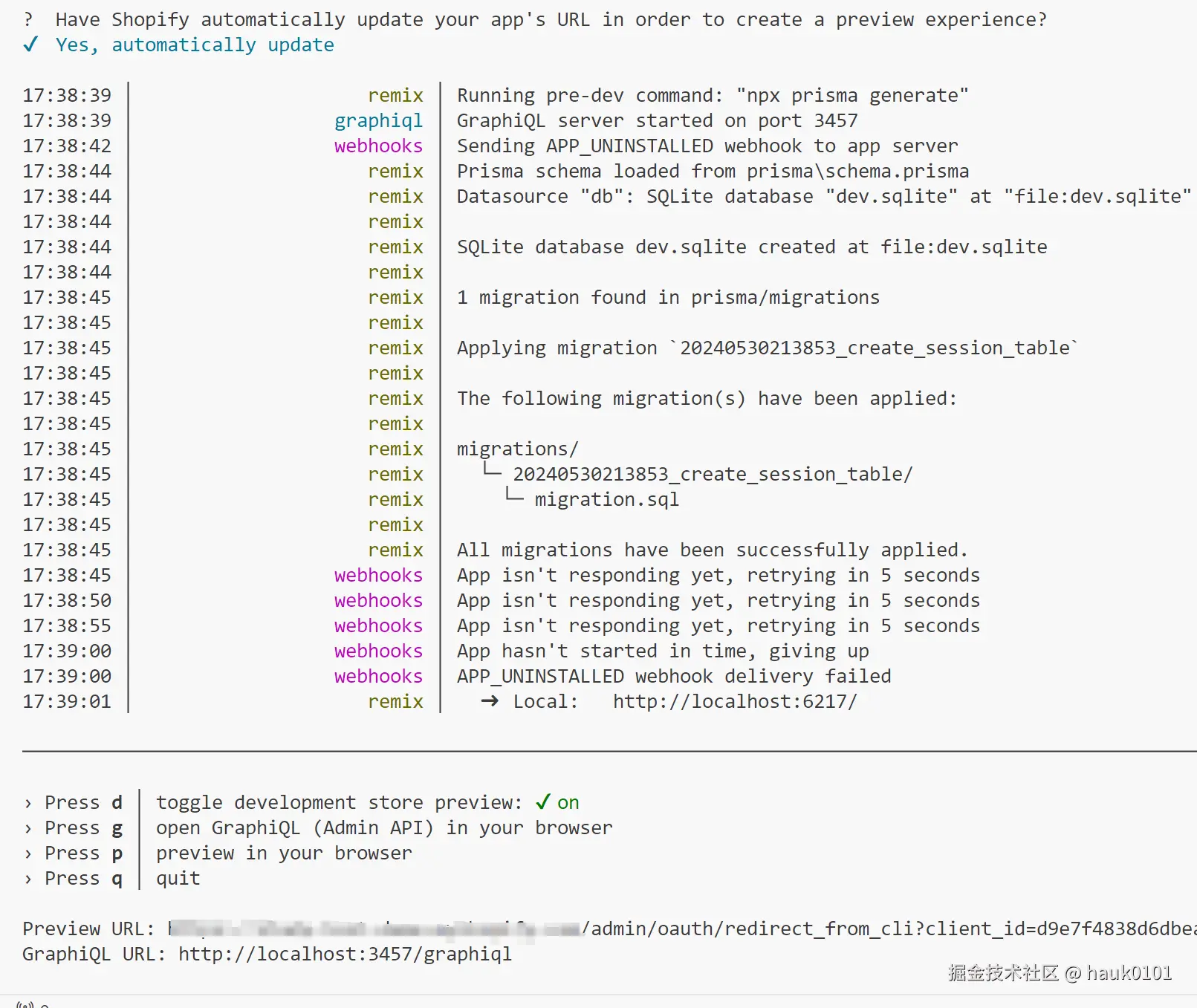Click the 'Press g' shortcut hint
Image resolution: width=1197 pixels, height=1008 pixels.
[83, 827]
